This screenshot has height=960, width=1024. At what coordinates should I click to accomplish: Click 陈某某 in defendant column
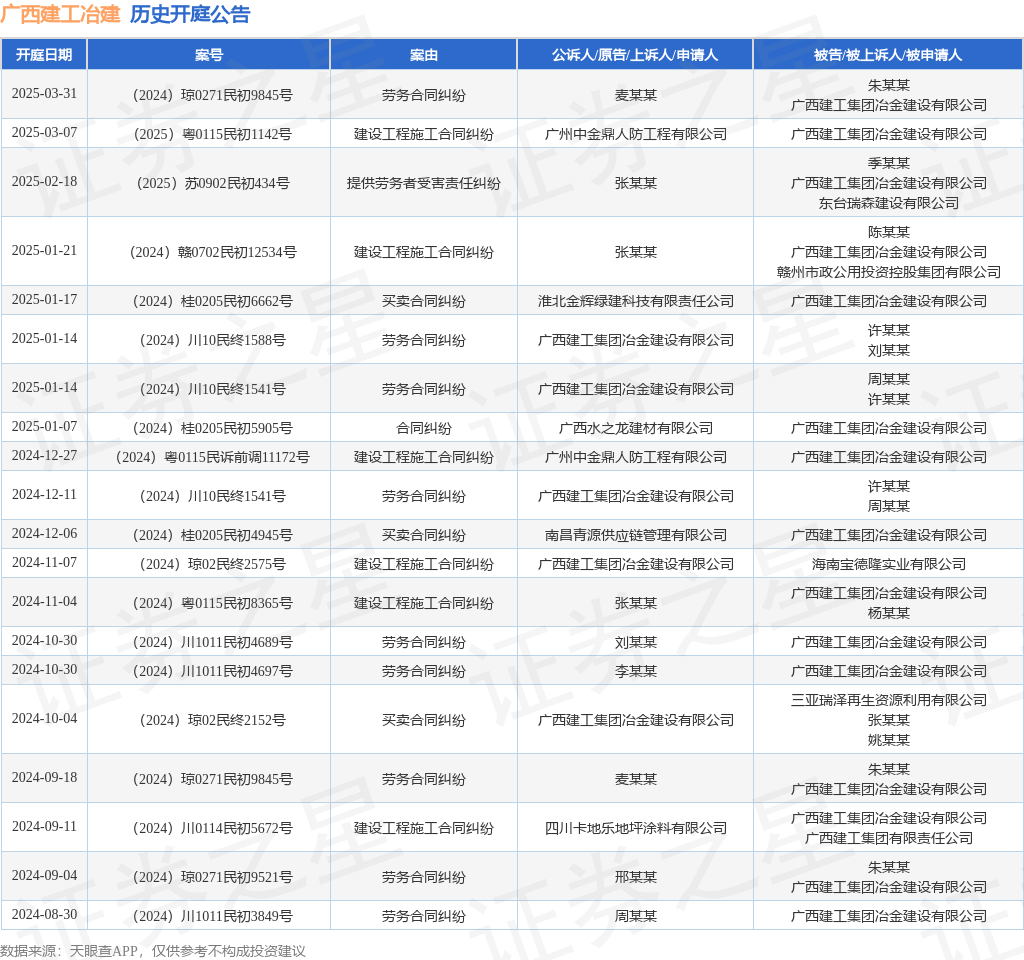[x=889, y=232]
